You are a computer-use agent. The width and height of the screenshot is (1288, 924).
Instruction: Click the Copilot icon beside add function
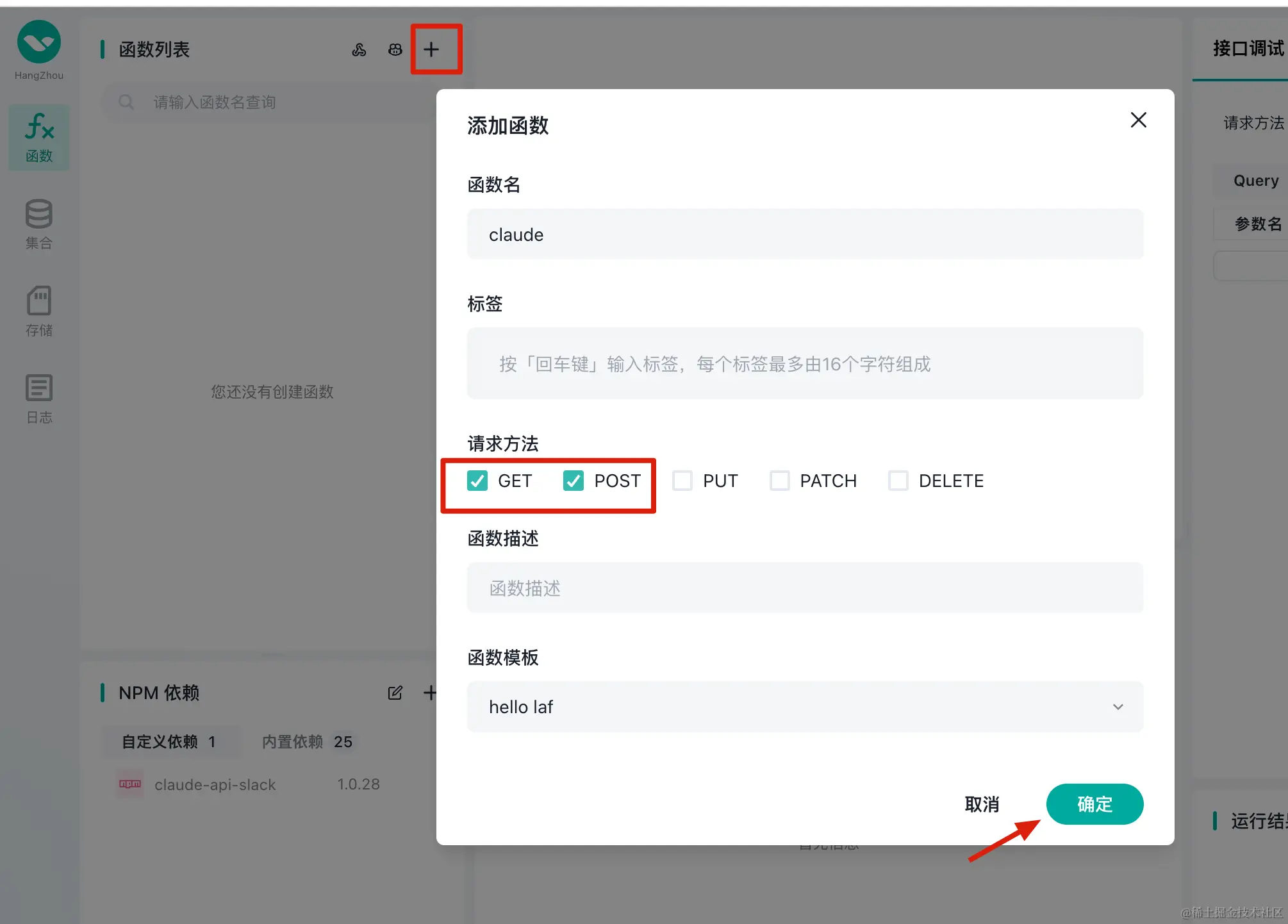click(x=395, y=49)
